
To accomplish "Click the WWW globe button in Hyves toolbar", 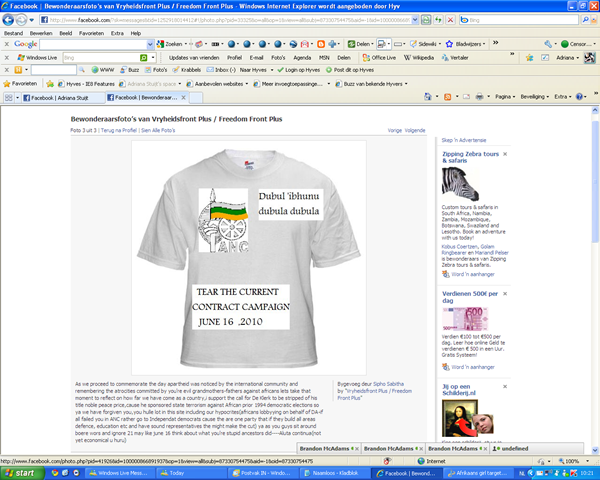I will pyautogui.click(x=103, y=70).
